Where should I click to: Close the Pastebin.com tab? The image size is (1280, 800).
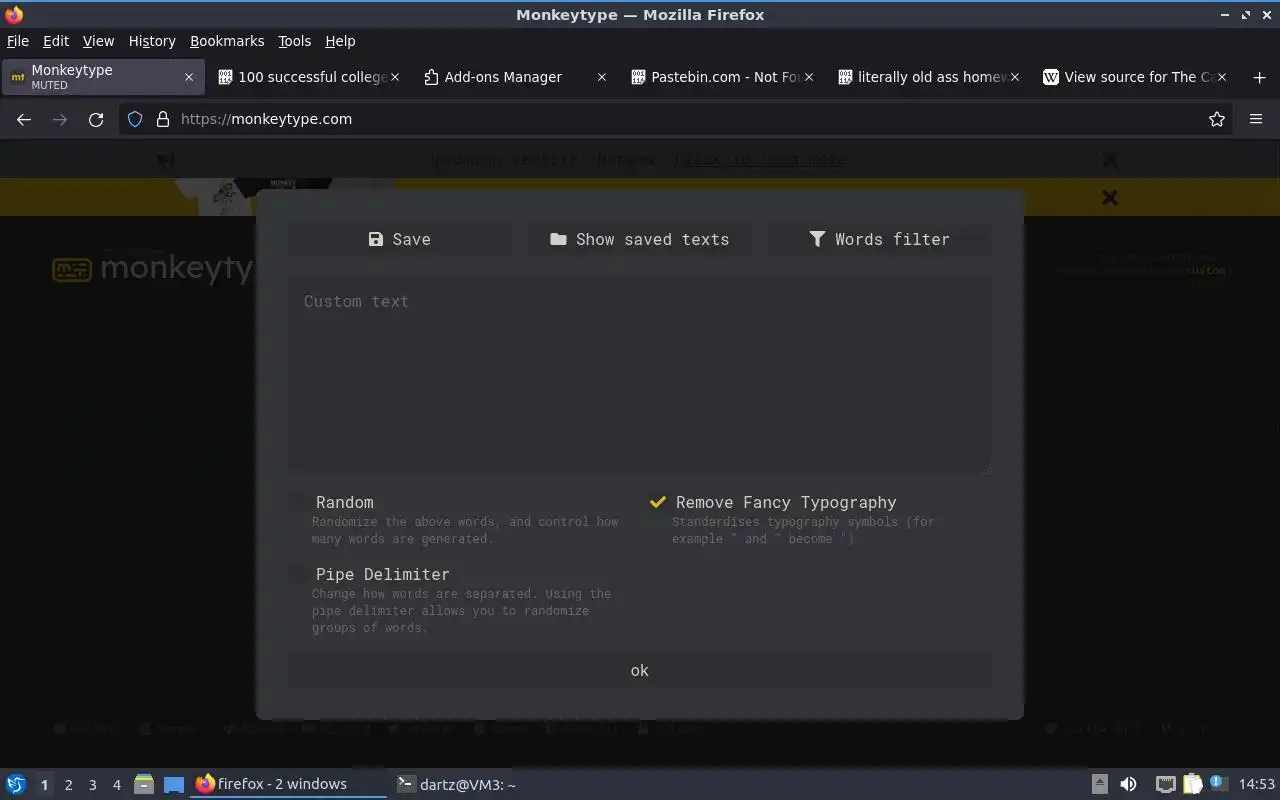809,77
